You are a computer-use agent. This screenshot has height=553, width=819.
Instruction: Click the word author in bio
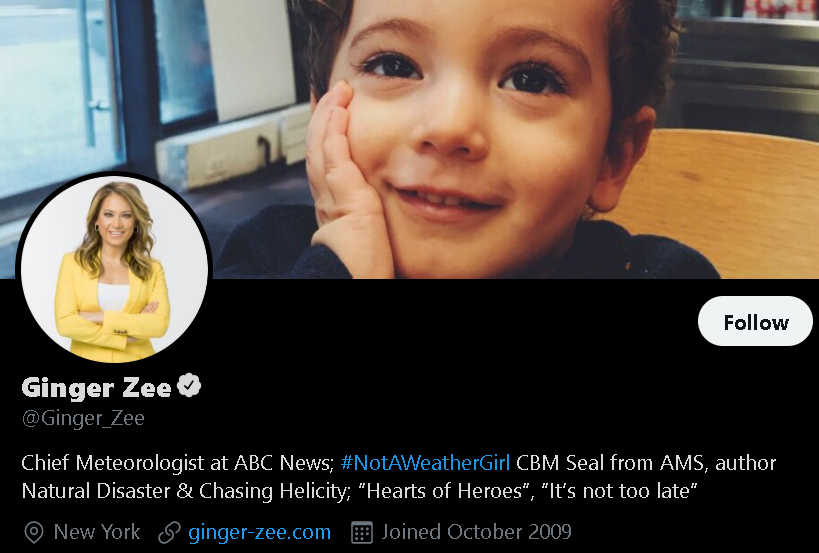(x=745, y=463)
